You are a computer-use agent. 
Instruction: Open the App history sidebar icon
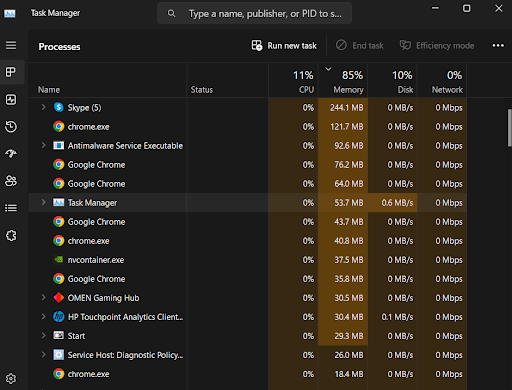coord(11,127)
